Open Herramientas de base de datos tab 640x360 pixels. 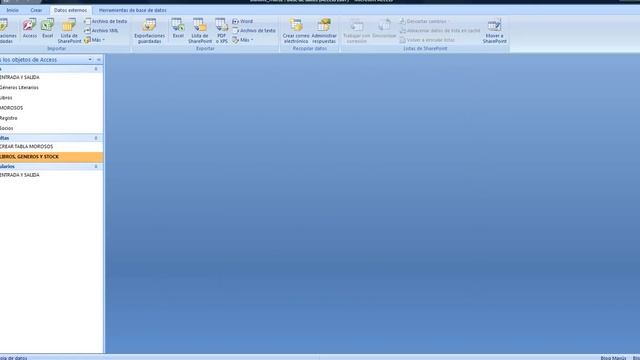(133, 10)
